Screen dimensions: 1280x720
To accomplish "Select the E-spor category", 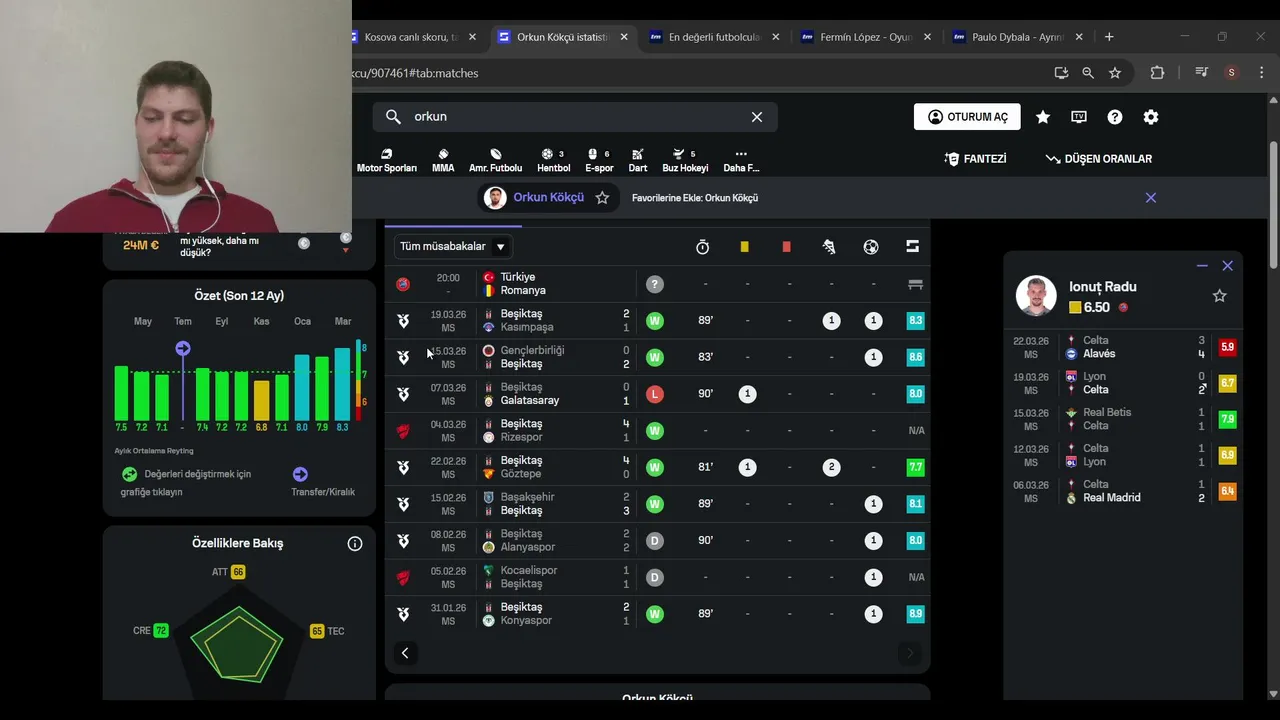I will pyautogui.click(x=599, y=161).
